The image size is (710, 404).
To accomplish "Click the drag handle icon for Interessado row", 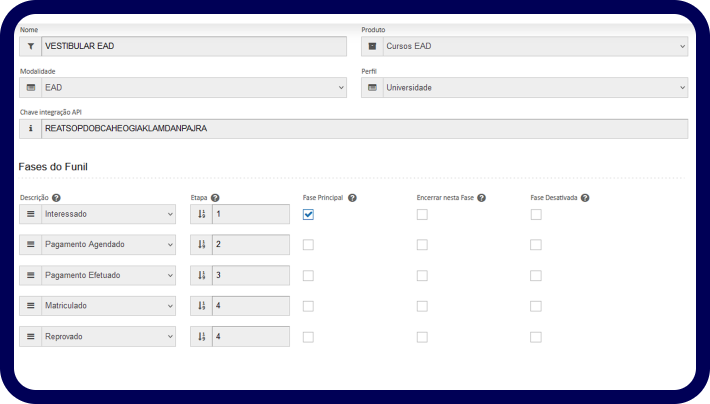I will pos(30,214).
